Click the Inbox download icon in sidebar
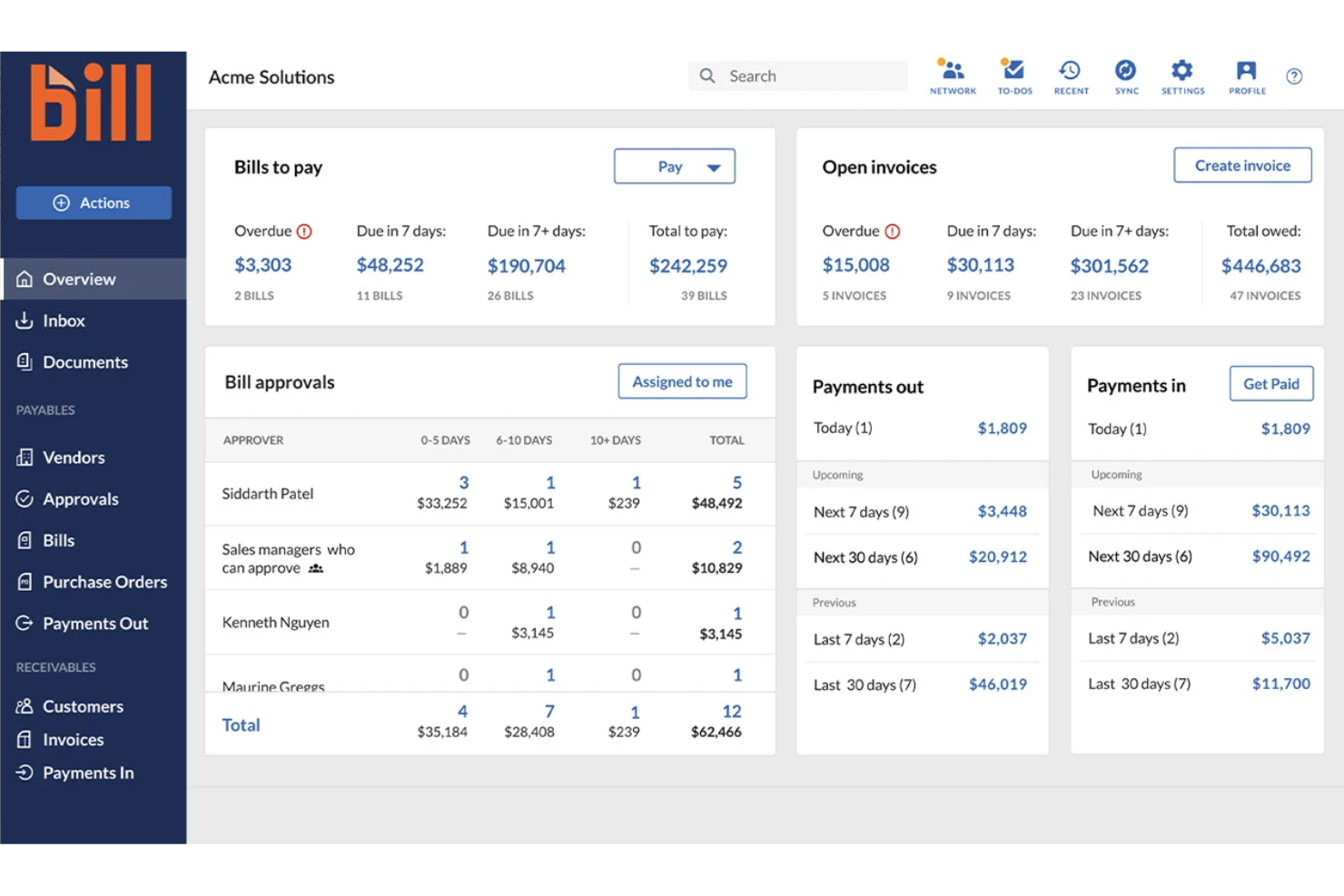Image resolution: width=1344 pixels, height=896 pixels. point(25,320)
